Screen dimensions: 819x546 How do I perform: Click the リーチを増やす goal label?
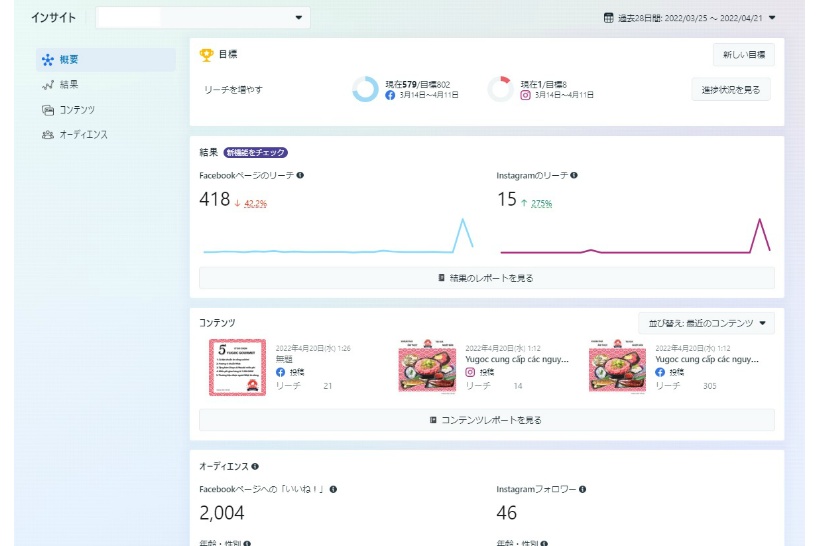(x=233, y=90)
